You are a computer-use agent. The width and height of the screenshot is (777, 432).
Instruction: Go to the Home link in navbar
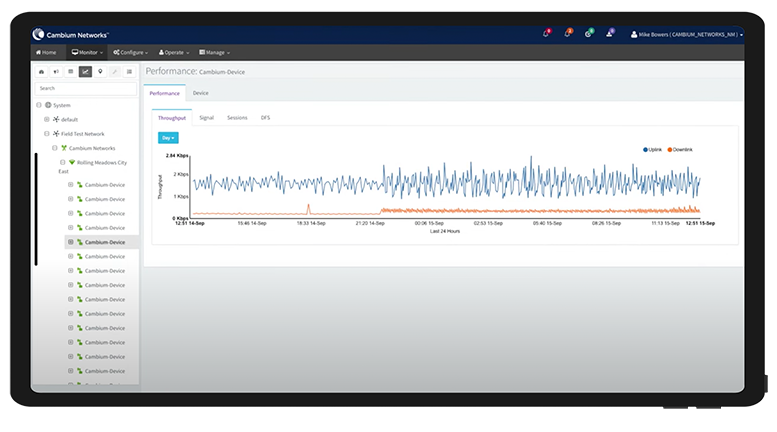pos(46,52)
